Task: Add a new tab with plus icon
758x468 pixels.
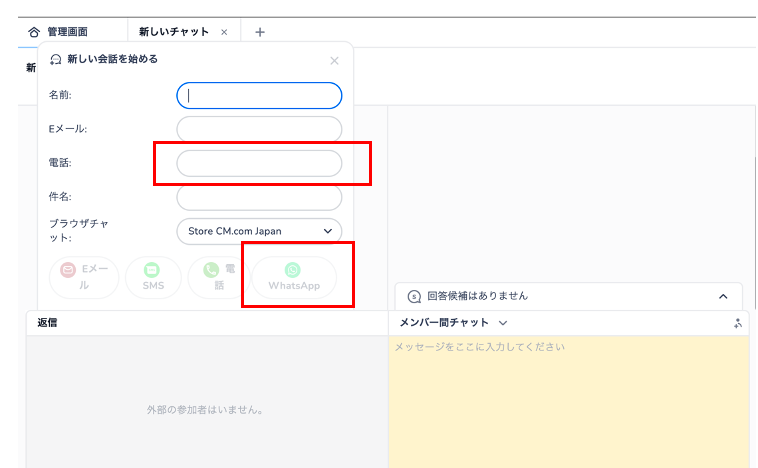Action: (260, 32)
